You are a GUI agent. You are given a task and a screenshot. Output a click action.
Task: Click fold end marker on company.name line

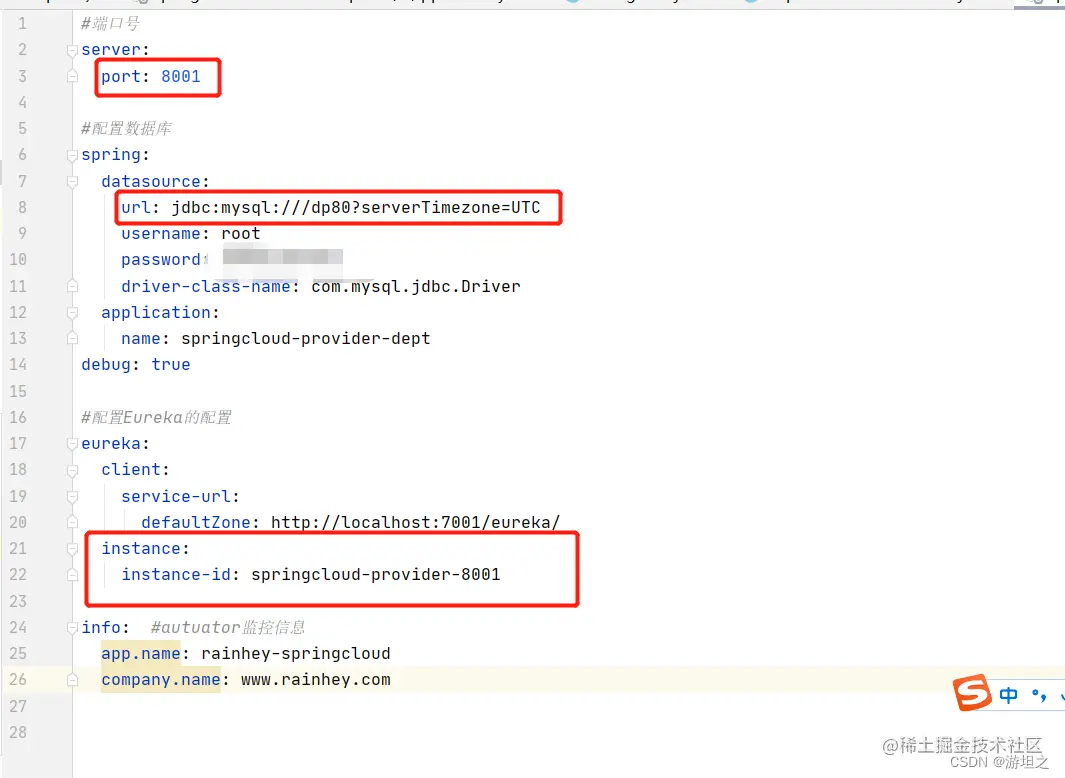73,679
